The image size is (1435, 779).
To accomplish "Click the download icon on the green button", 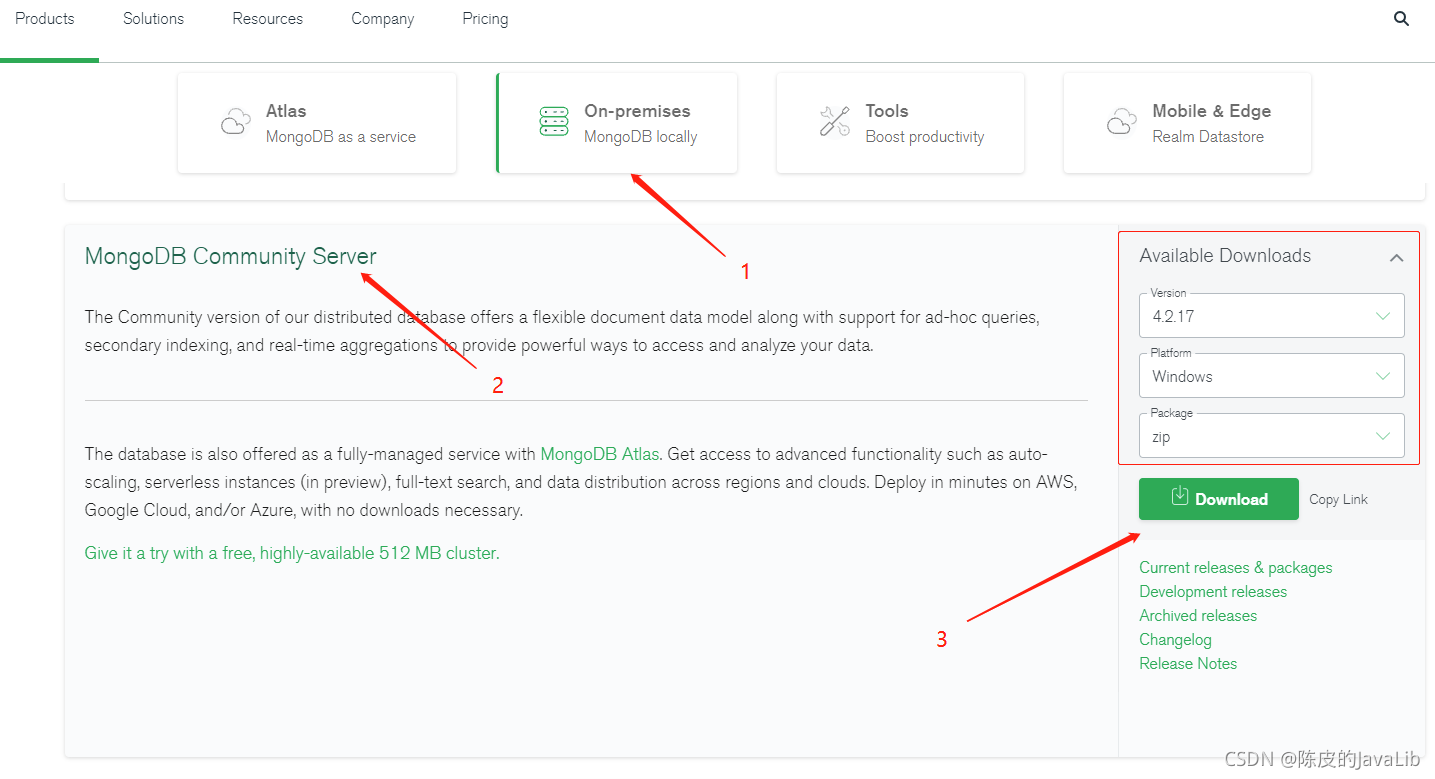I will pos(1180,496).
